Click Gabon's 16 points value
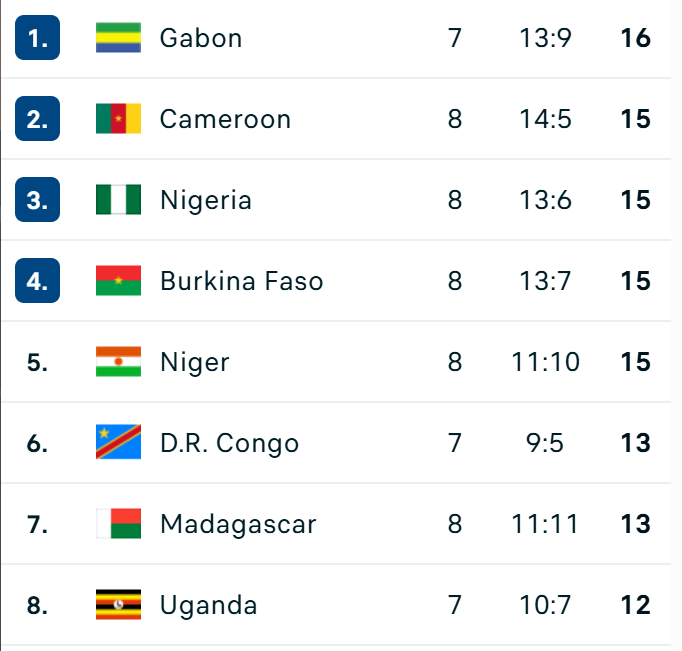 coord(635,38)
